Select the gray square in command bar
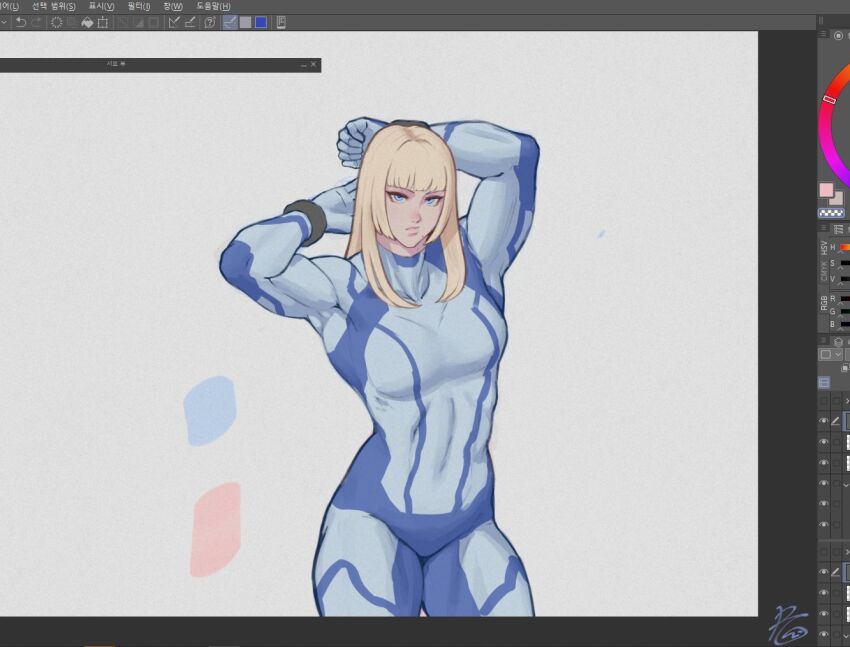This screenshot has width=850, height=647. [246, 22]
